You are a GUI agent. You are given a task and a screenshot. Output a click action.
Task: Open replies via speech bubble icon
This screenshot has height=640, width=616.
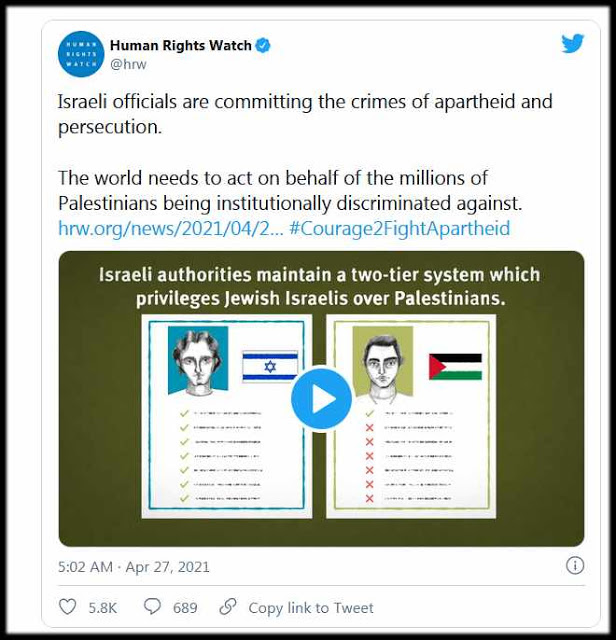(x=152, y=607)
